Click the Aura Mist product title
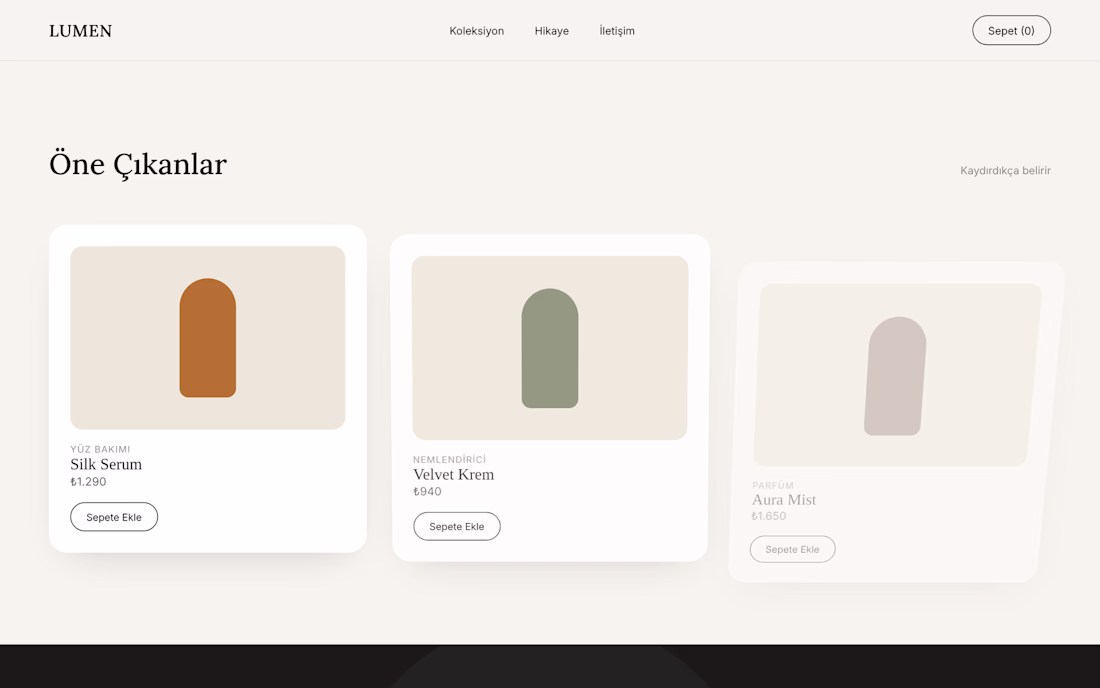The width and height of the screenshot is (1100, 688). tap(784, 499)
